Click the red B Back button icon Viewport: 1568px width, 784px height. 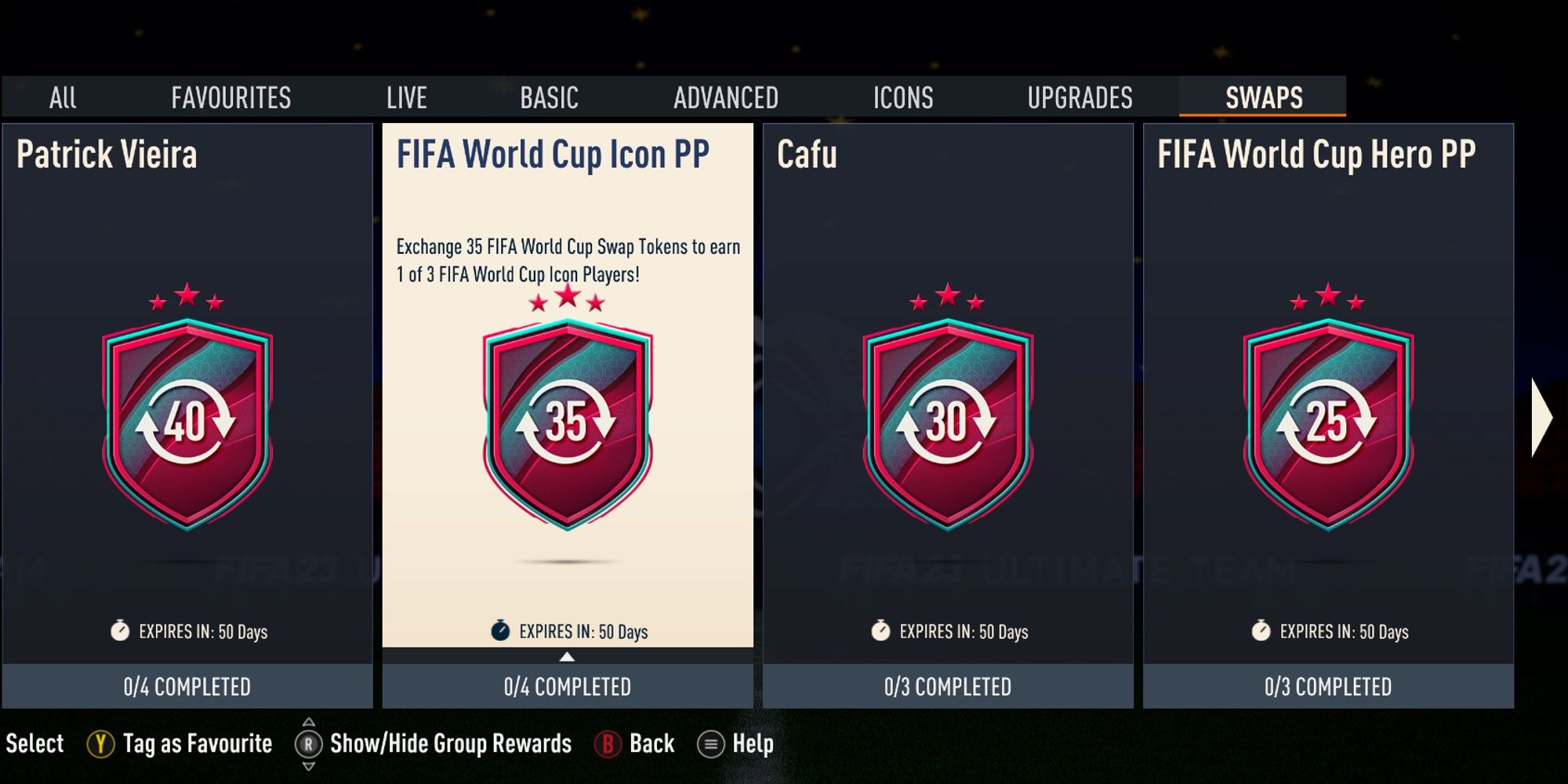(x=608, y=744)
